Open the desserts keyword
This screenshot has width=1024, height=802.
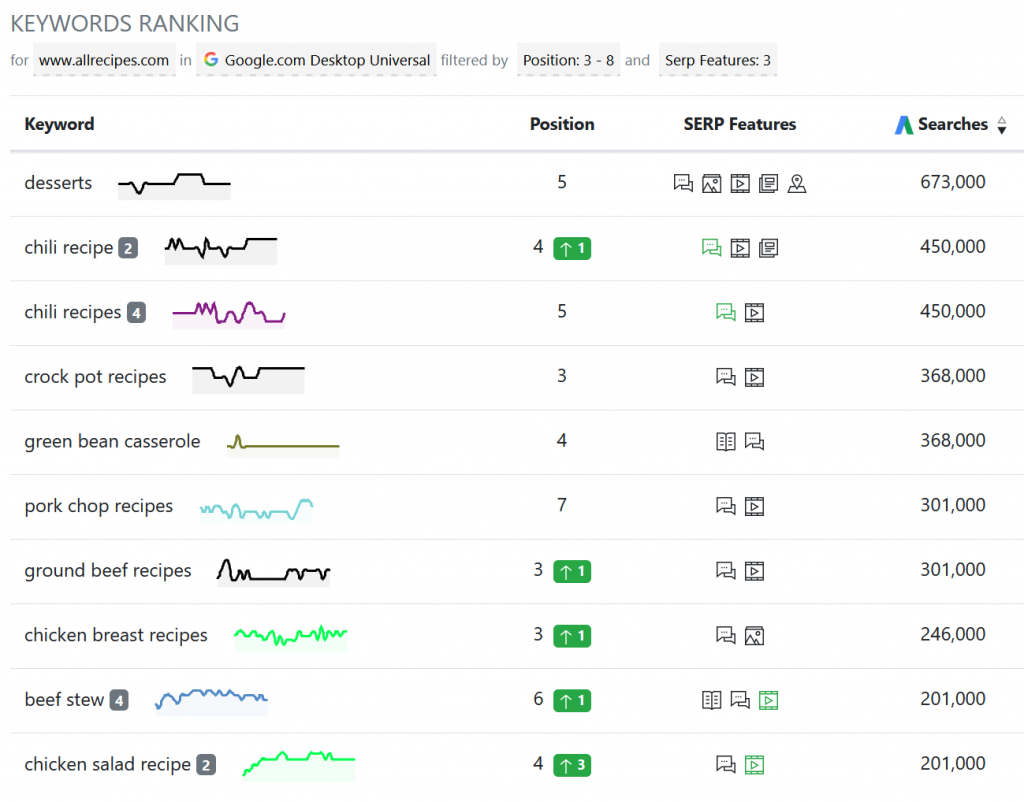(x=58, y=183)
